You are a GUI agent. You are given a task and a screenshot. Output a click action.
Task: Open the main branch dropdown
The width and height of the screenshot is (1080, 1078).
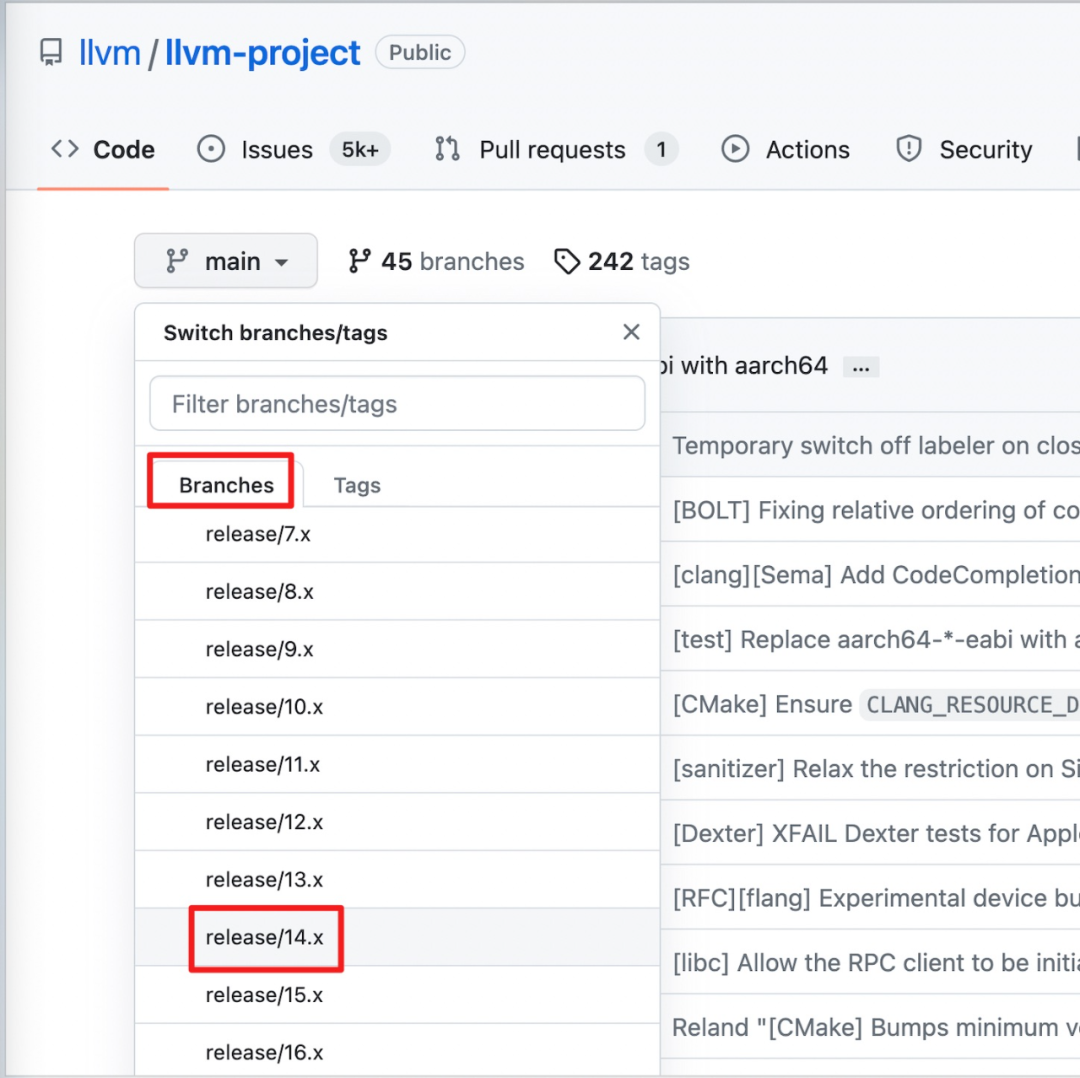(x=226, y=262)
